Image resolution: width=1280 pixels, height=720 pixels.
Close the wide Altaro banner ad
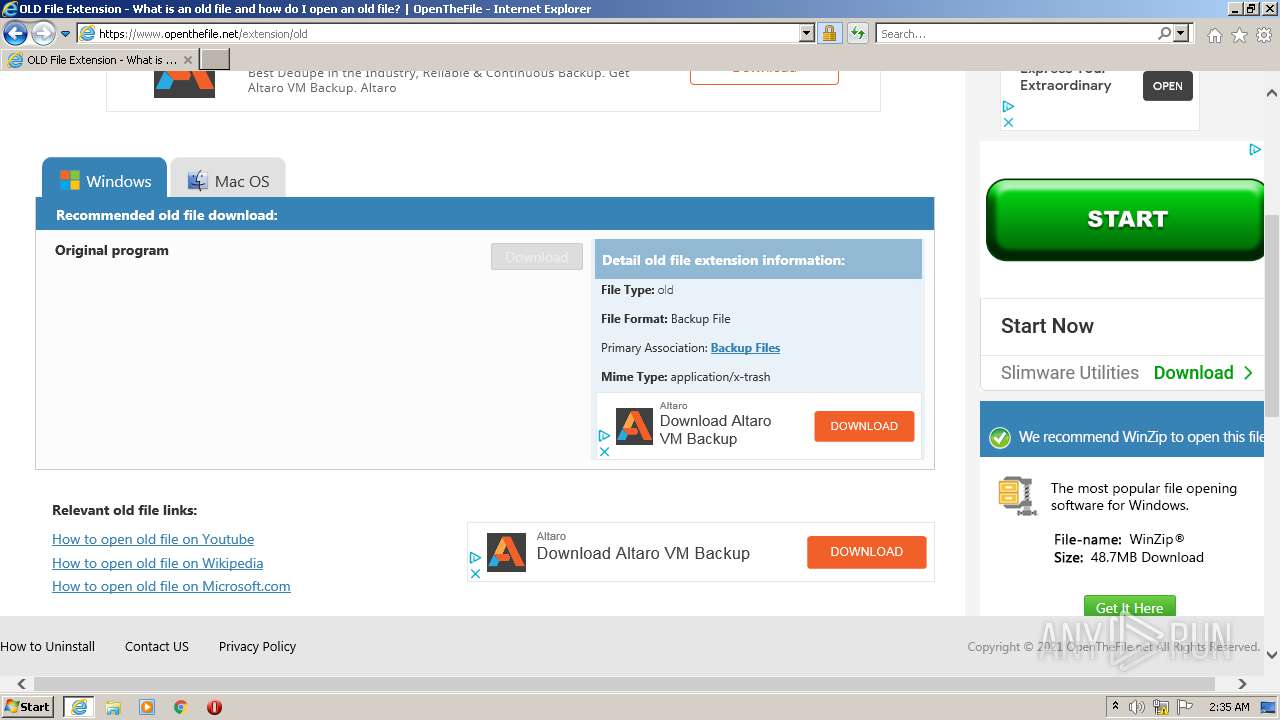pyautogui.click(x=475, y=573)
